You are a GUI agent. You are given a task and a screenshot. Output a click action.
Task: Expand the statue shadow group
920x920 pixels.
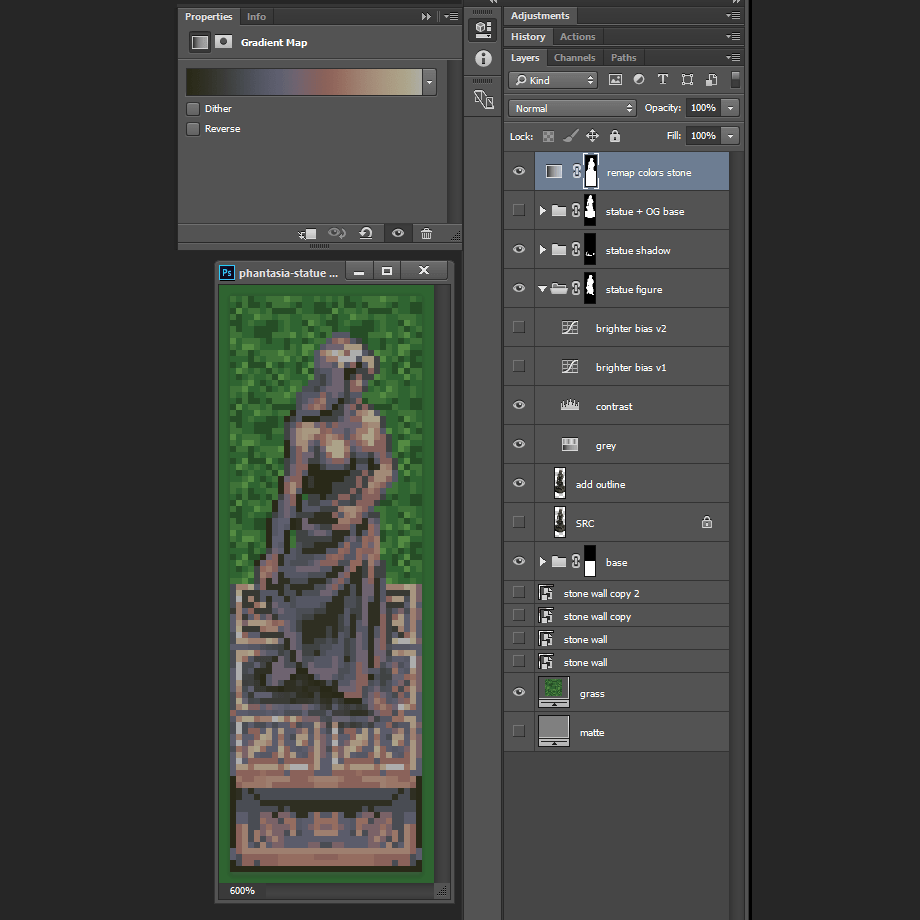543,250
